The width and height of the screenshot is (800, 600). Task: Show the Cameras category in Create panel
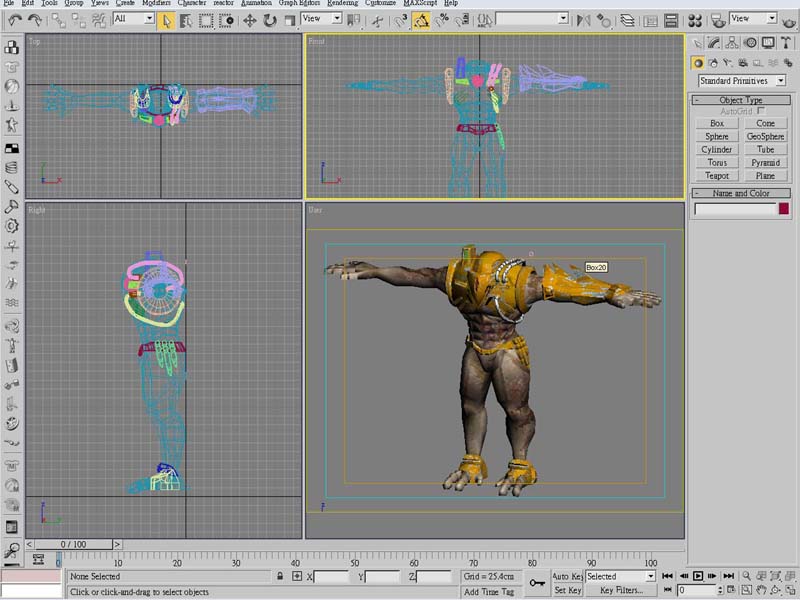[x=743, y=63]
